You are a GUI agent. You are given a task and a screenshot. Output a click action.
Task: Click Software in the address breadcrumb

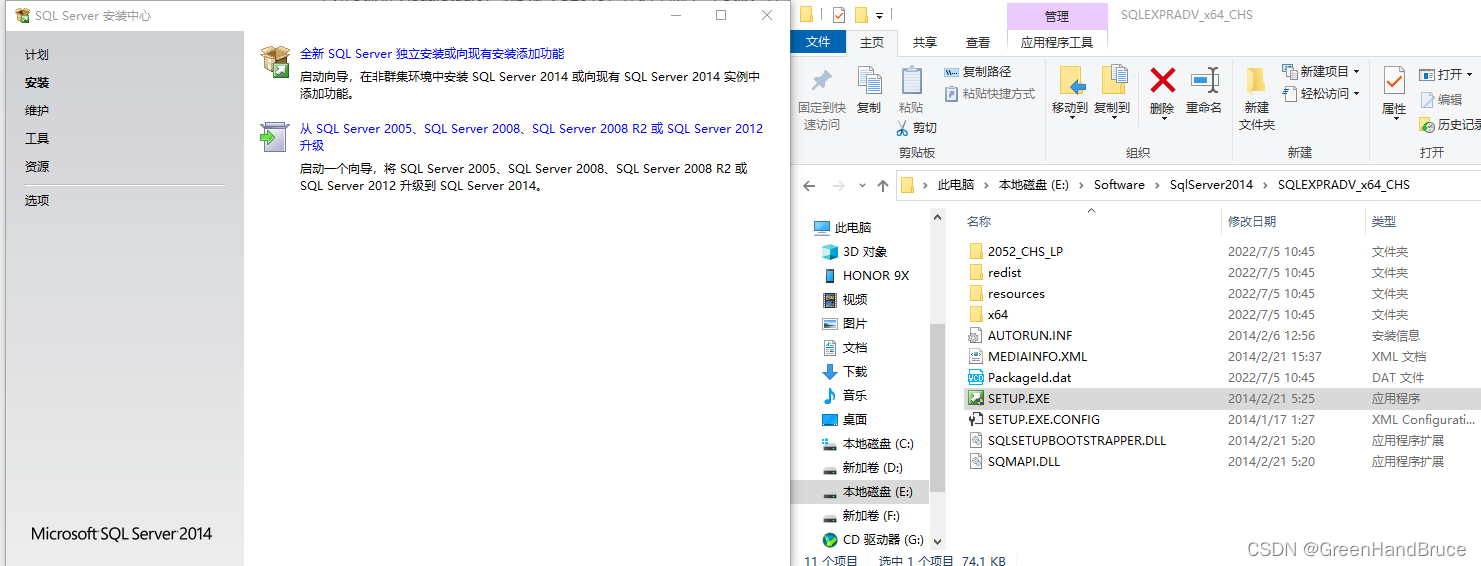coord(1119,185)
